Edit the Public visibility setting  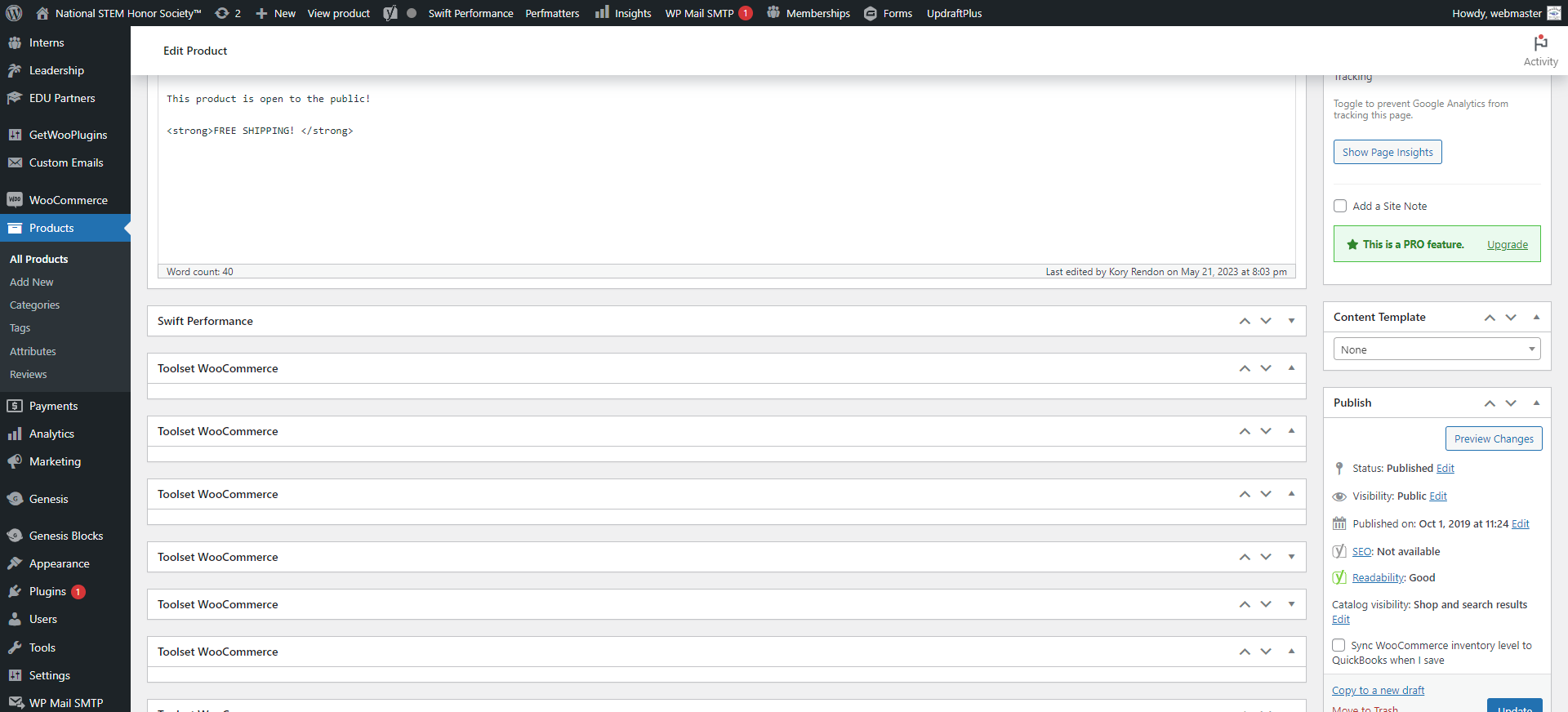point(1437,496)
